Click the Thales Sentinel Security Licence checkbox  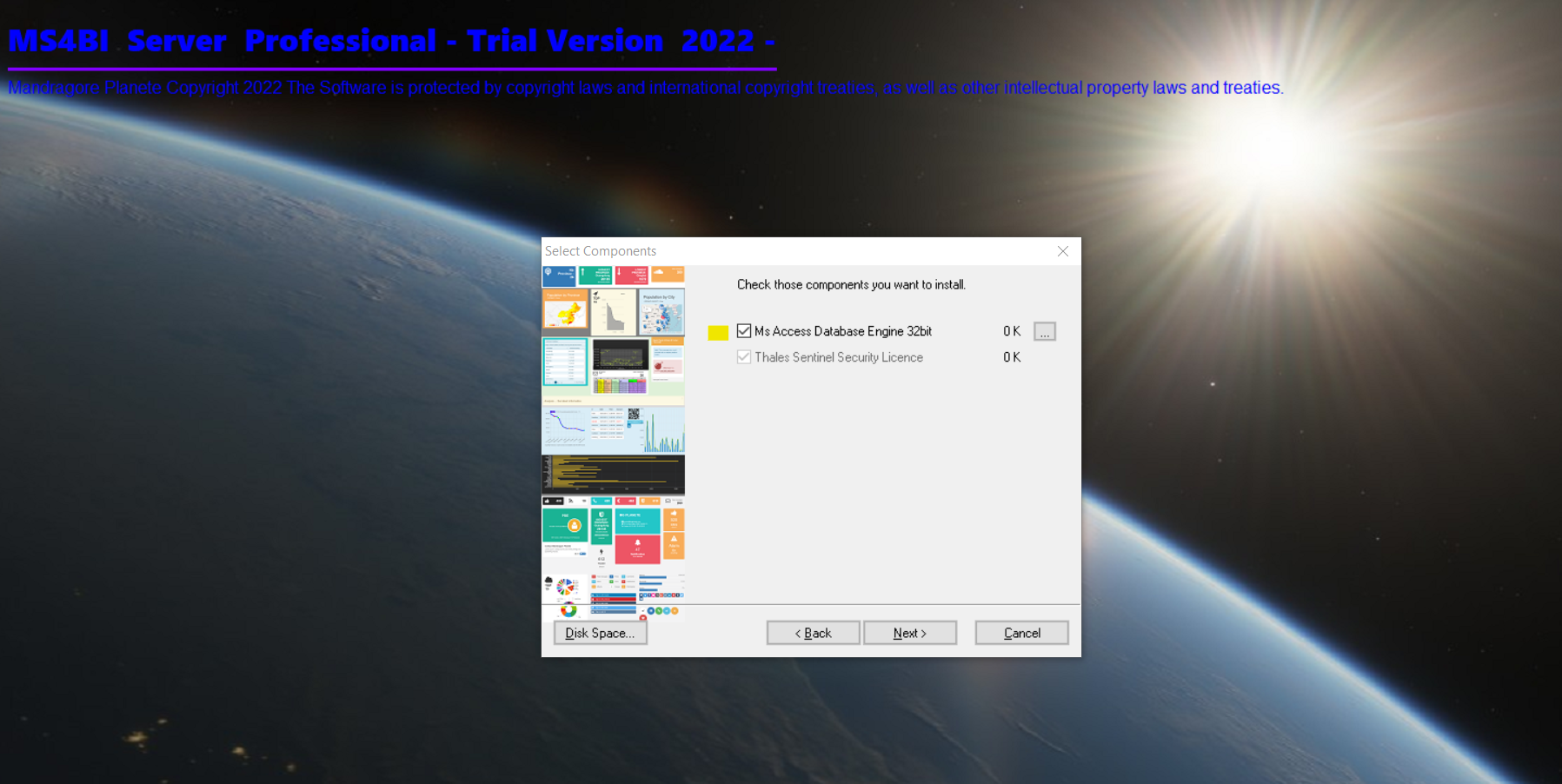pyautogui.click(x=744, y=357)
